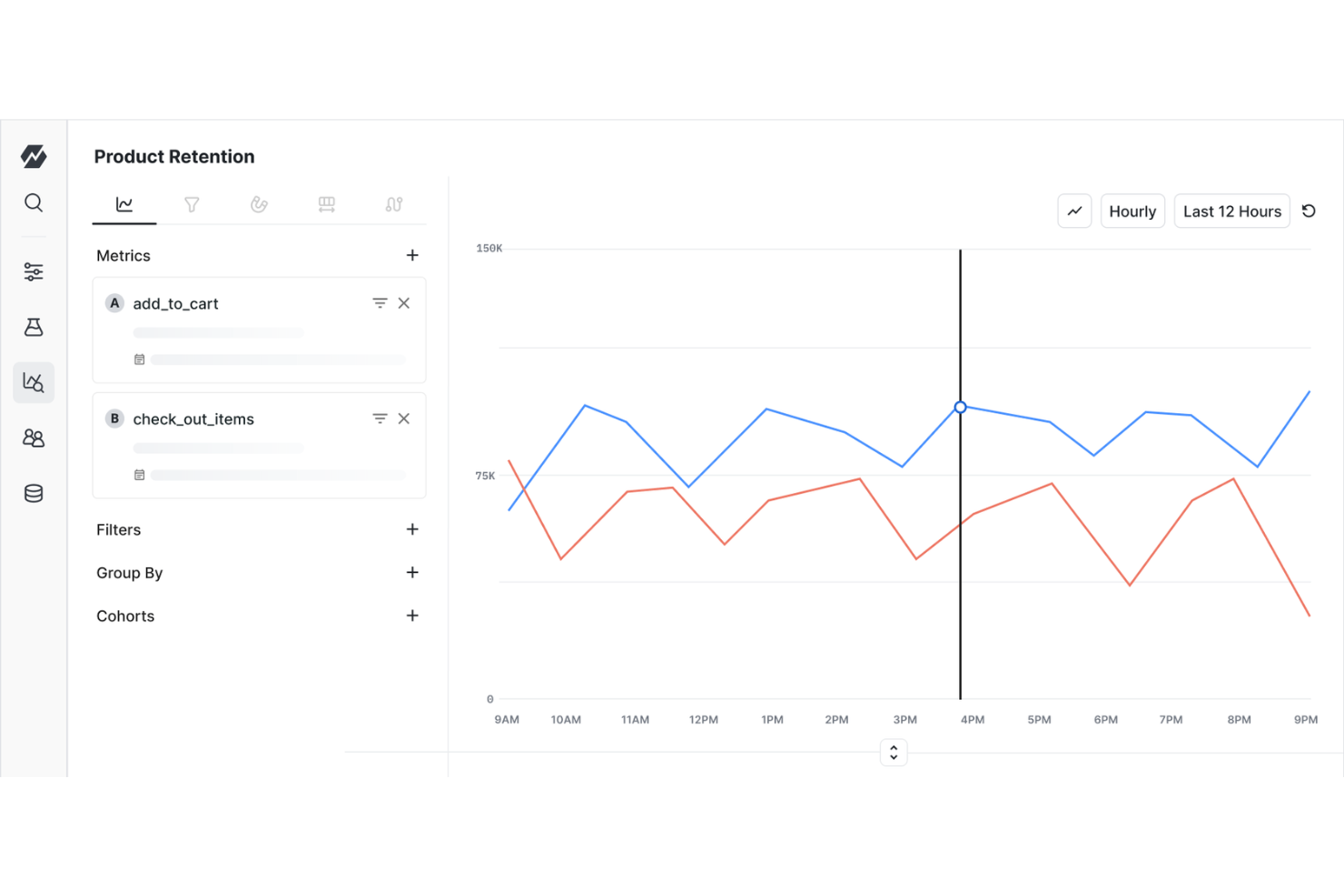Screen dimensions: 1344x896
Task: Open the search icon in sidebar
Action: click(34, 202)
